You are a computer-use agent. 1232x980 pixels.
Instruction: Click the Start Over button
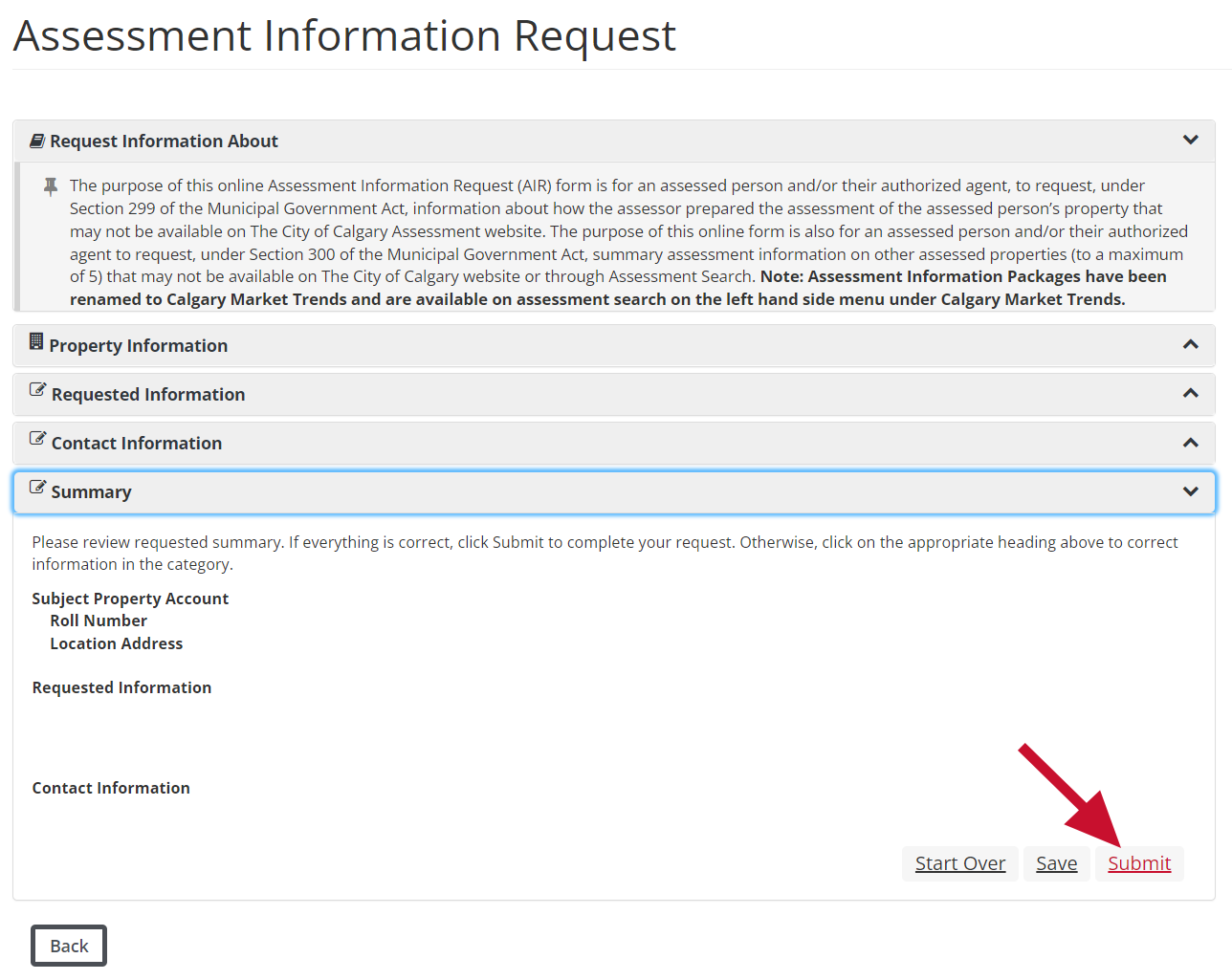point(960,863)
